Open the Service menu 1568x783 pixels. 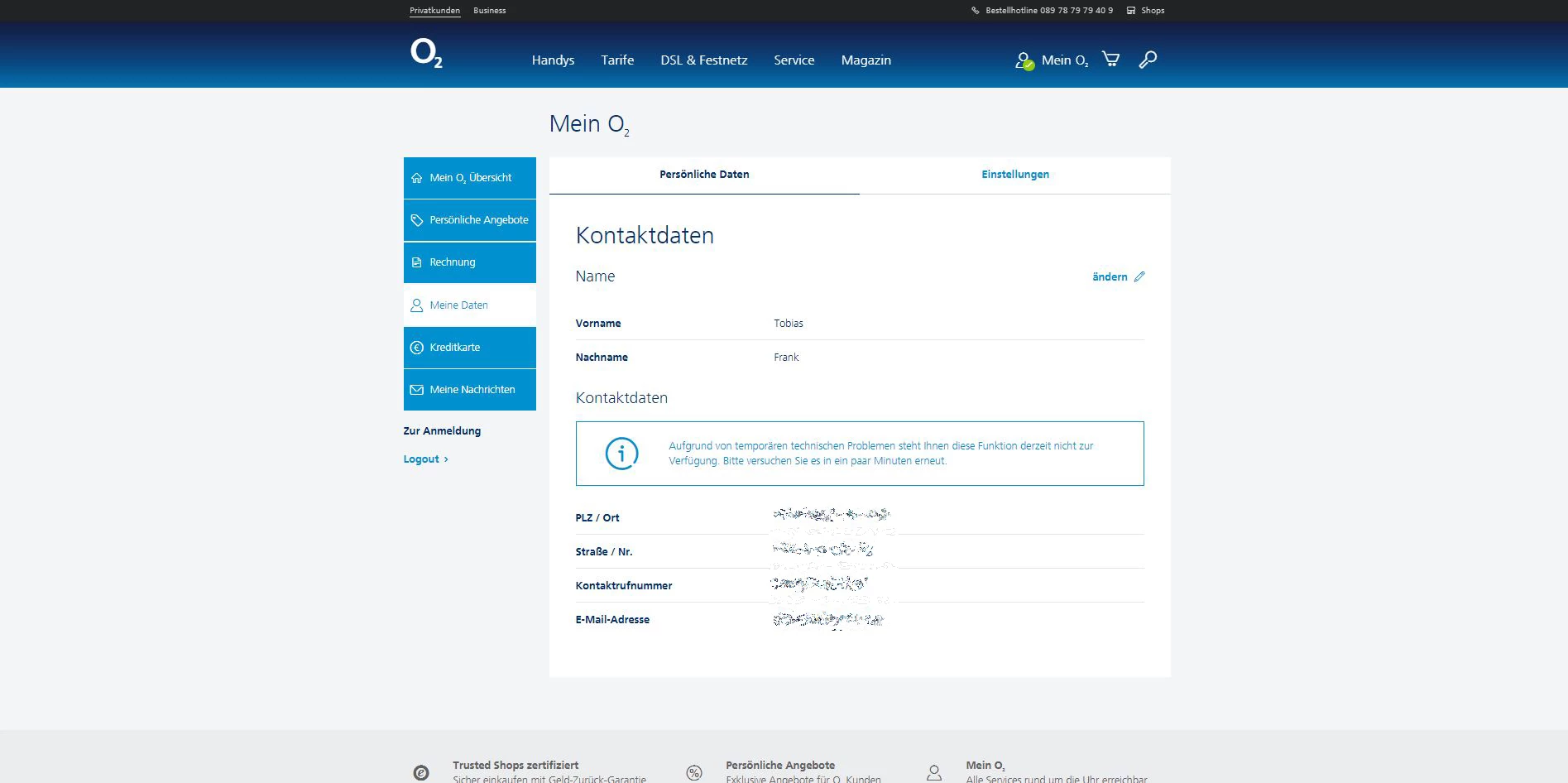[794, 60]
